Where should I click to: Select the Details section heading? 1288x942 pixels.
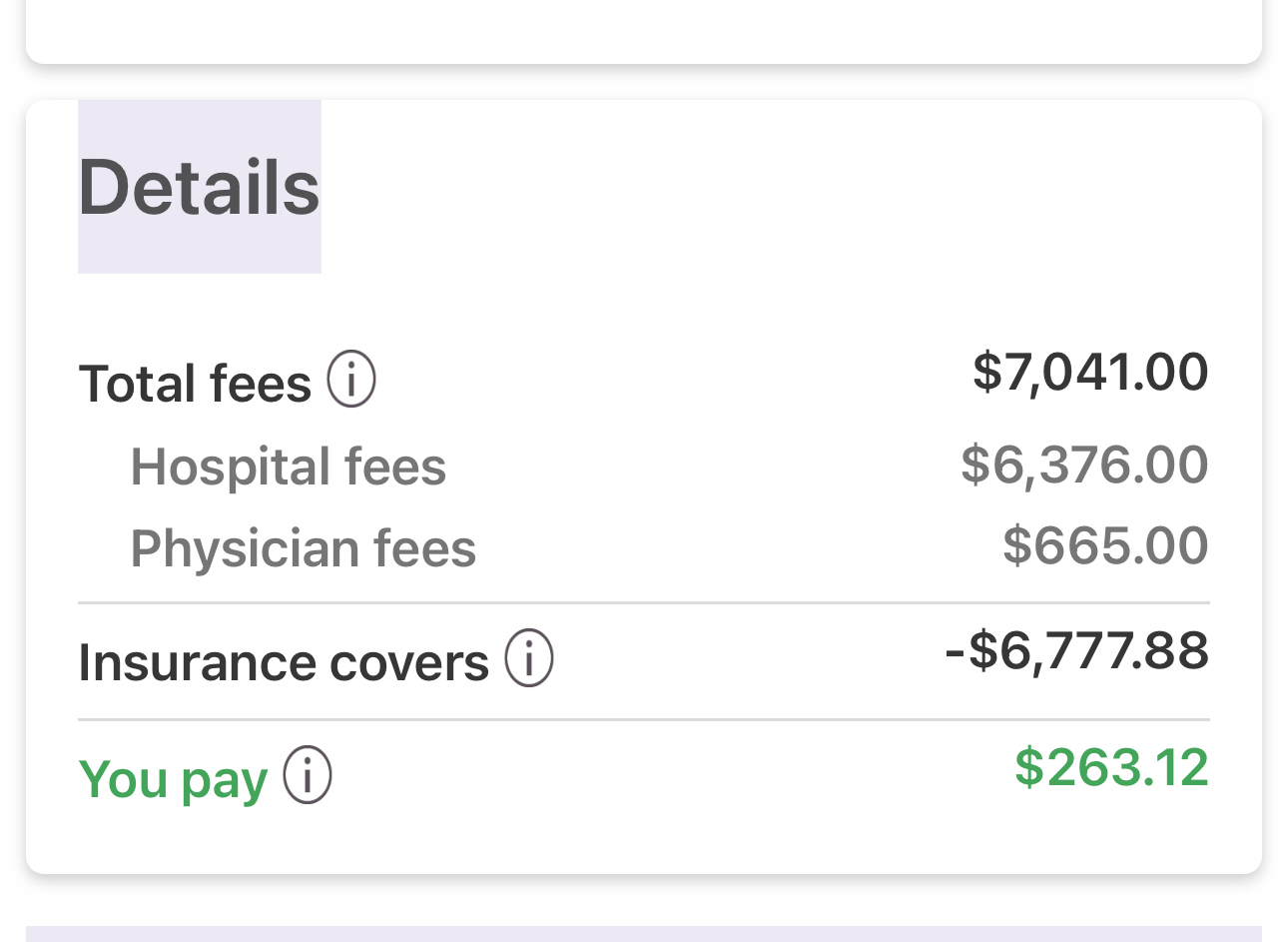(200, 187)
